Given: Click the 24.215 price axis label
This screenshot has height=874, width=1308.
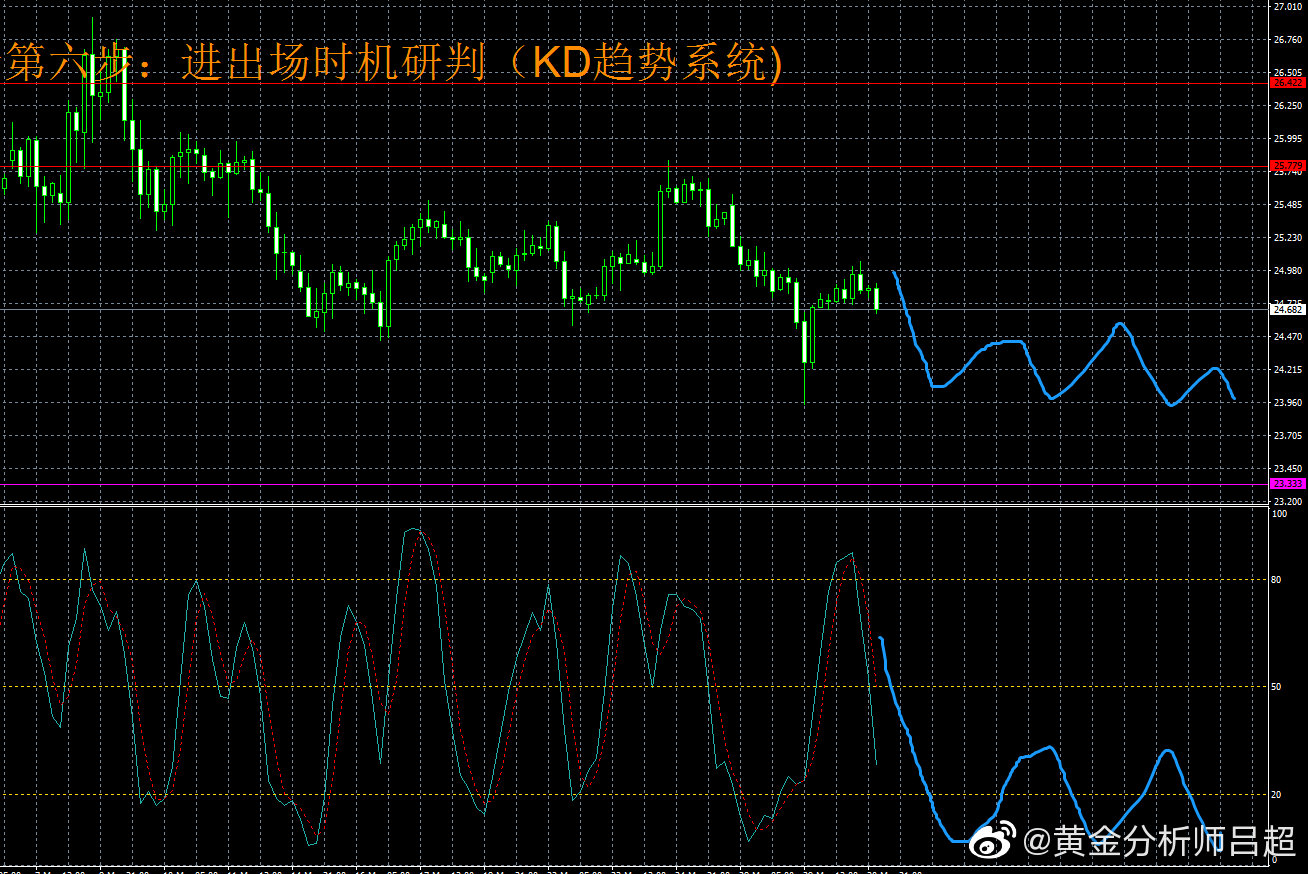Looking at the screenshot, I should pyautogui.click(x=1287, y=370).
